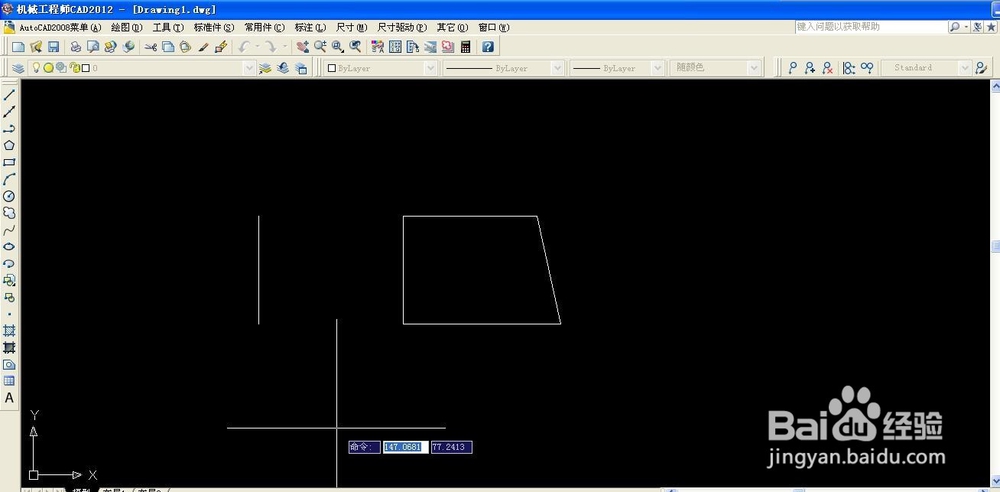Select the Polygon tool
Viewport: 1000px width, 492px height.
(x=9, y=145)
